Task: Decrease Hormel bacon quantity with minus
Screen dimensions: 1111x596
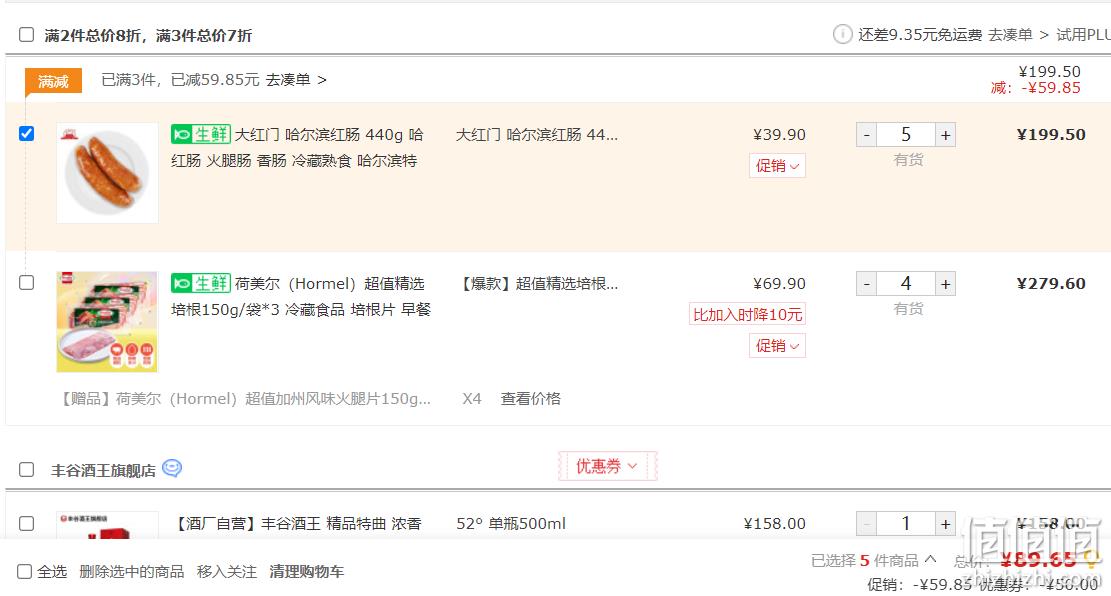Action: [x=867, y=283]
